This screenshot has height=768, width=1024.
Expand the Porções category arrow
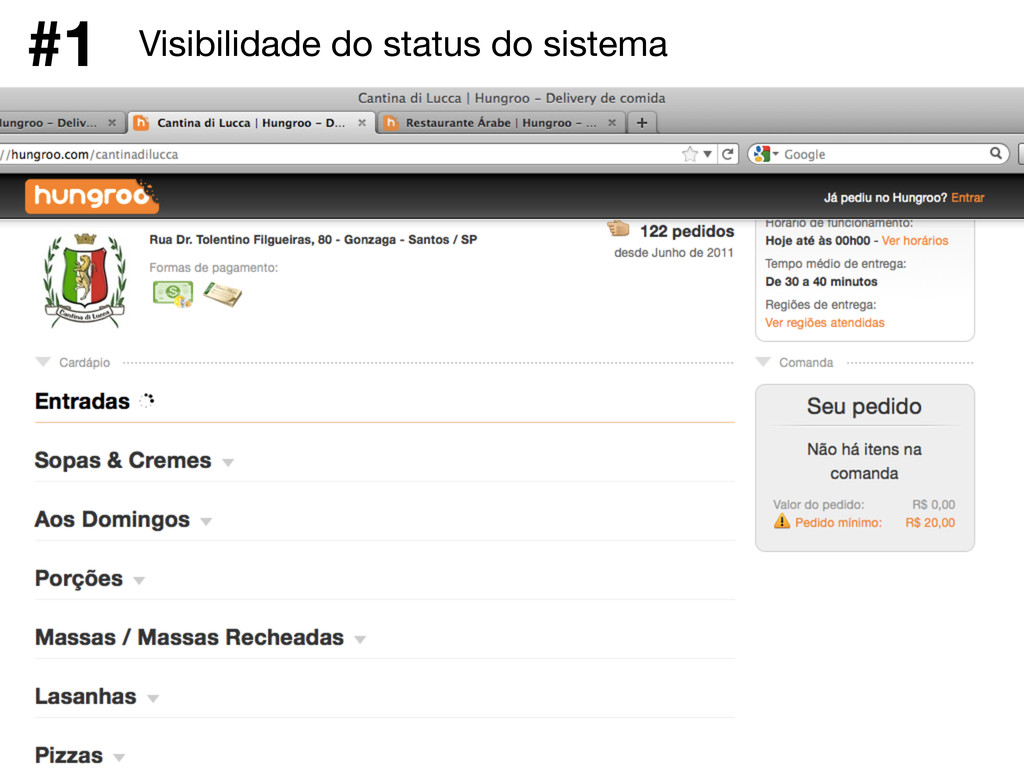139,580
